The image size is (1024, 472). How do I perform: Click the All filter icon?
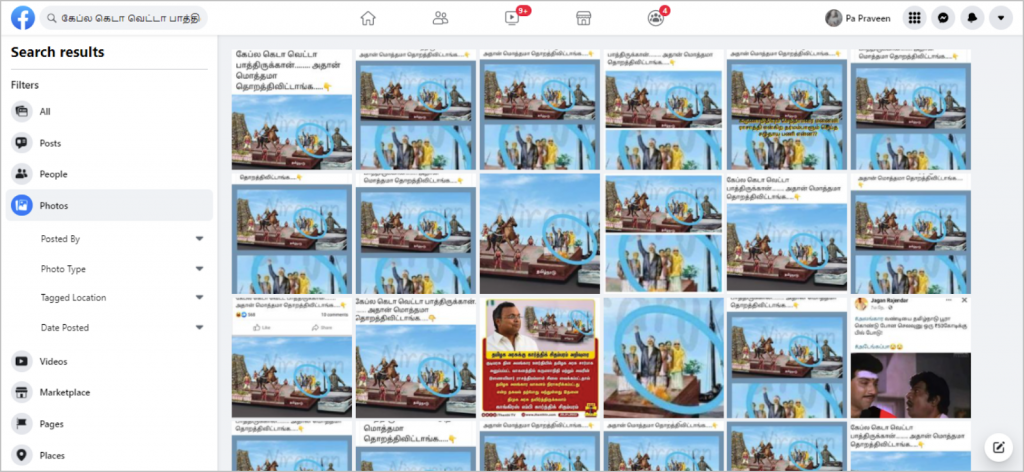tap(22, 112)
